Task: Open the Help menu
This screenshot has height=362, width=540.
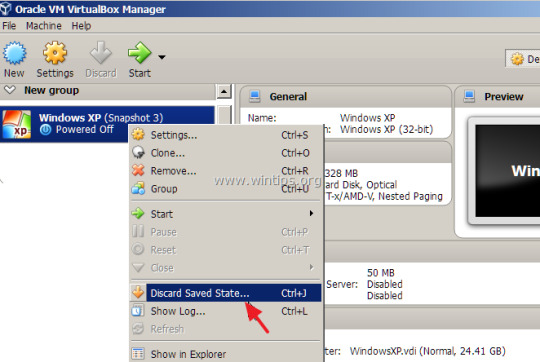Action: point(81,26)
